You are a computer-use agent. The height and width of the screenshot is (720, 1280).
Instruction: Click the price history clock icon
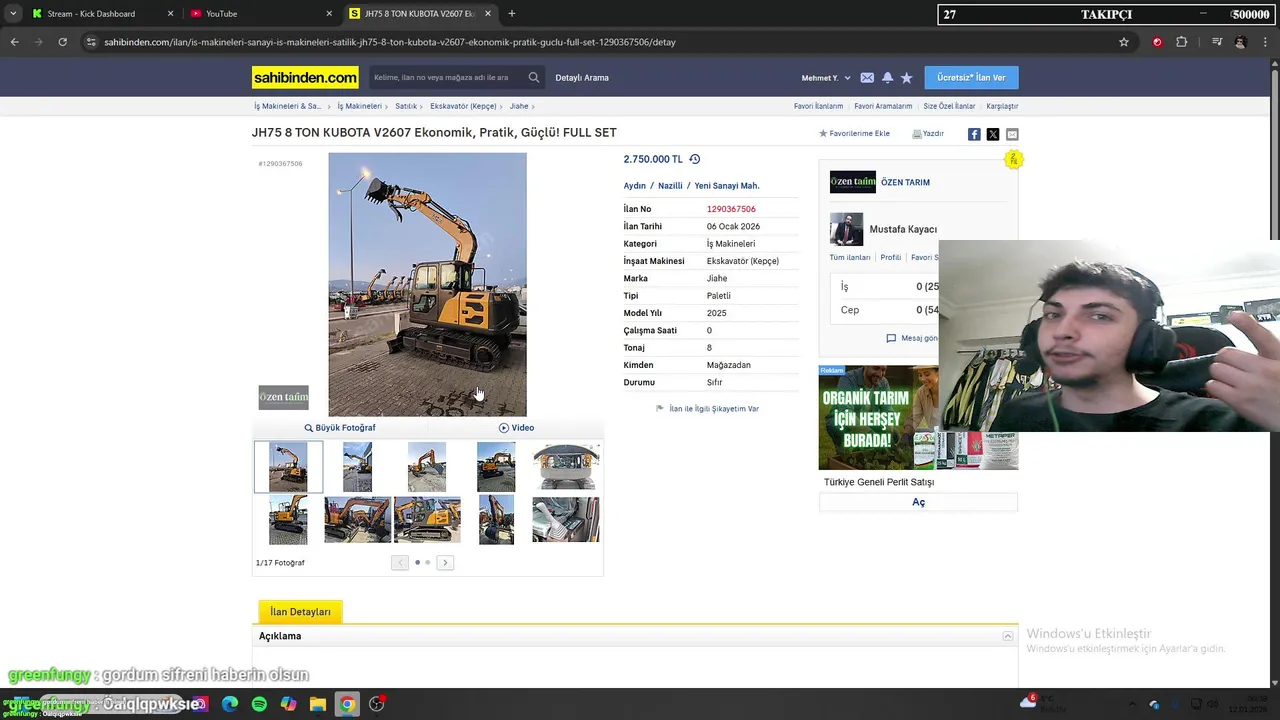(x=695, y=159)
